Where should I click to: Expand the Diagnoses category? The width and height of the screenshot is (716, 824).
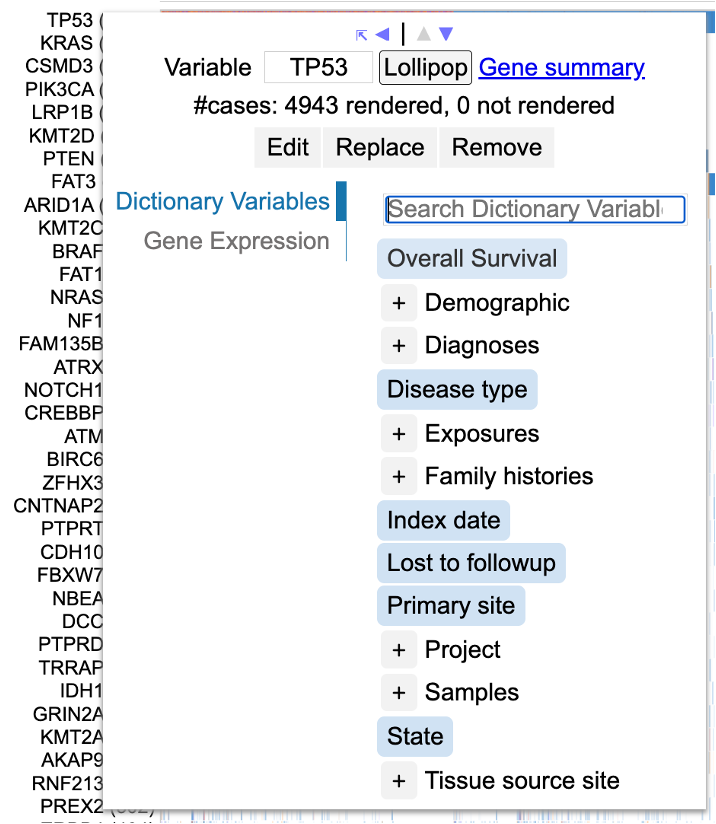pyautogui.click(x=399, y=346)
